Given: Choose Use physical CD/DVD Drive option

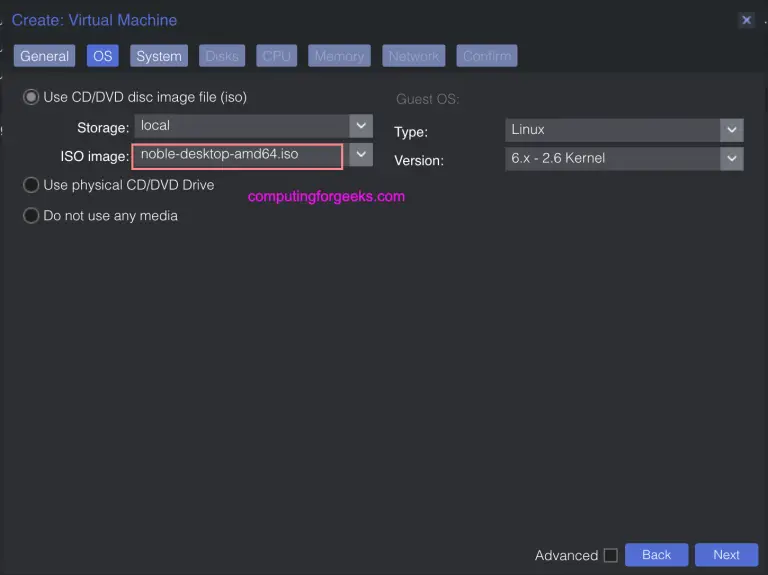Looking at the screenshot, I should point(31,185).
